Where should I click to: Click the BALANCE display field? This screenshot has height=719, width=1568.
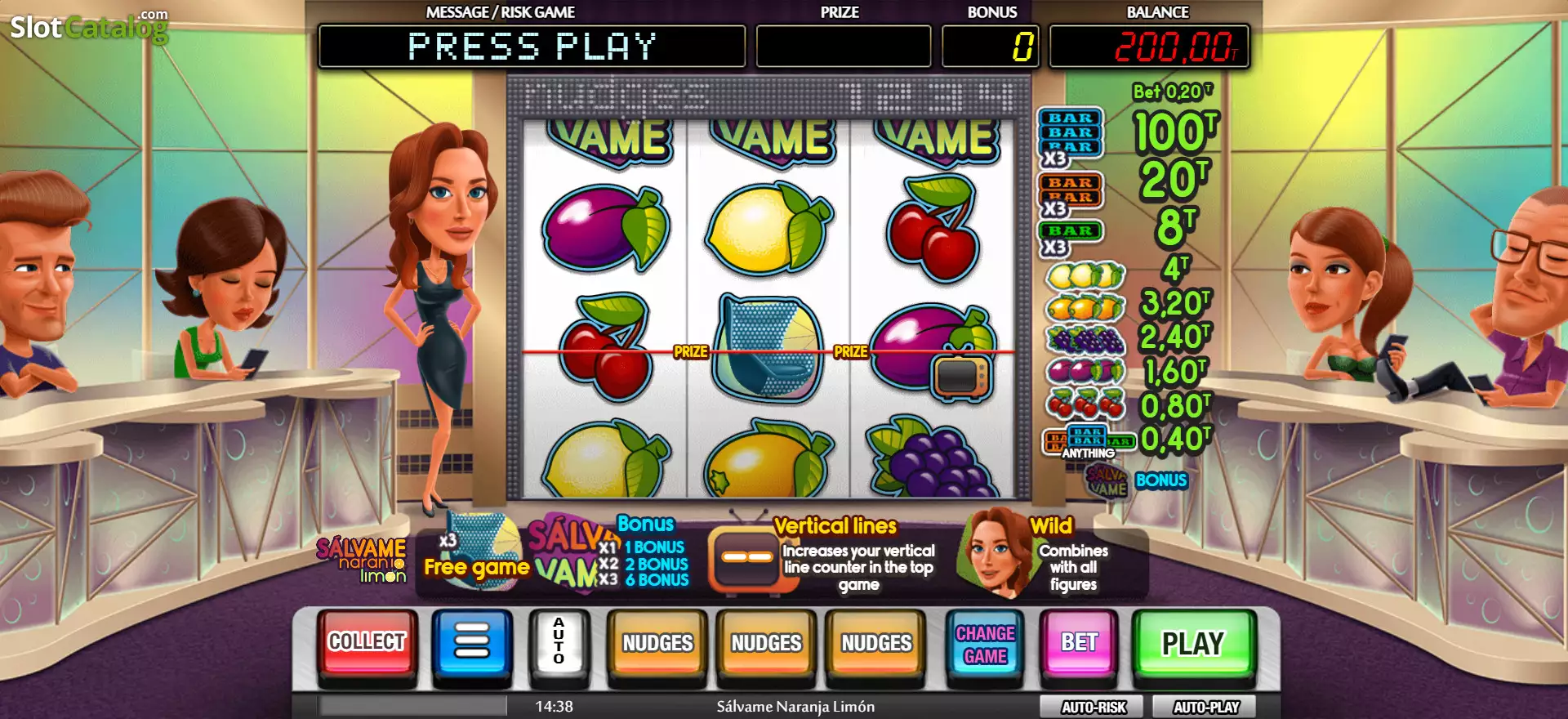click(1149, 46)
